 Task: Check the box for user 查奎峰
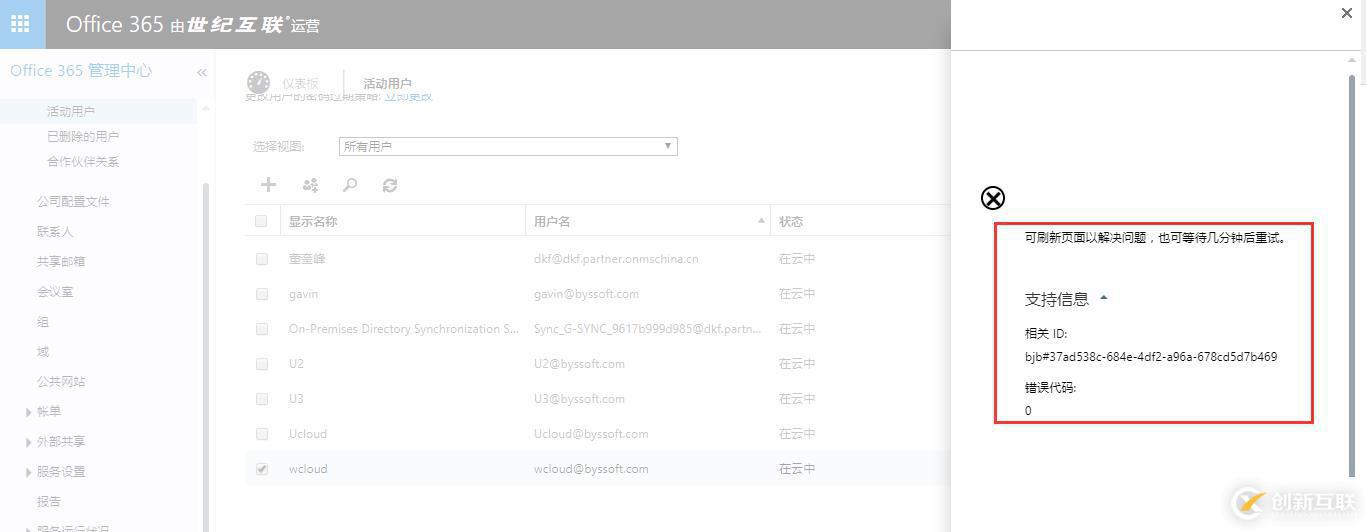[262, 259]
